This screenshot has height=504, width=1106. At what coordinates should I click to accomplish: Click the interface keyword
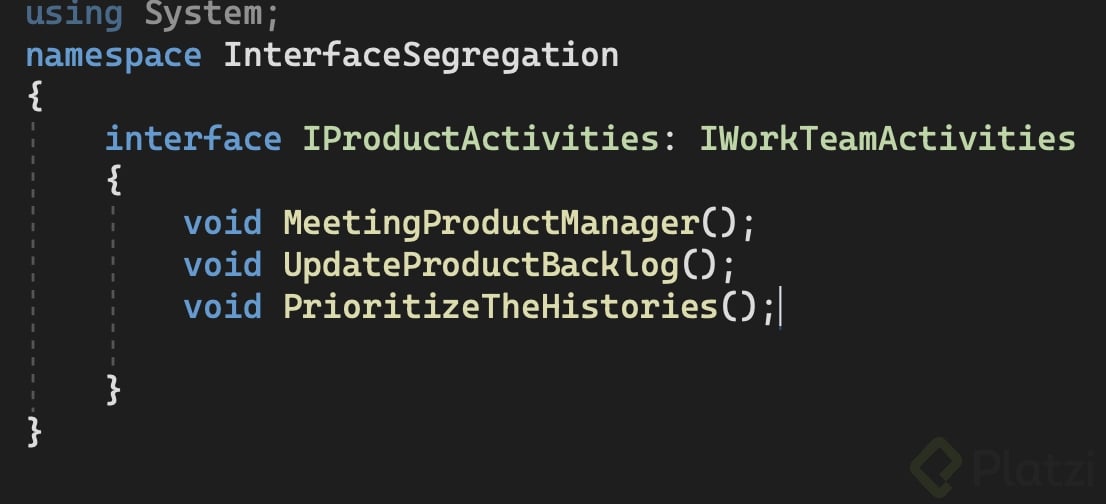coord(193,138)
